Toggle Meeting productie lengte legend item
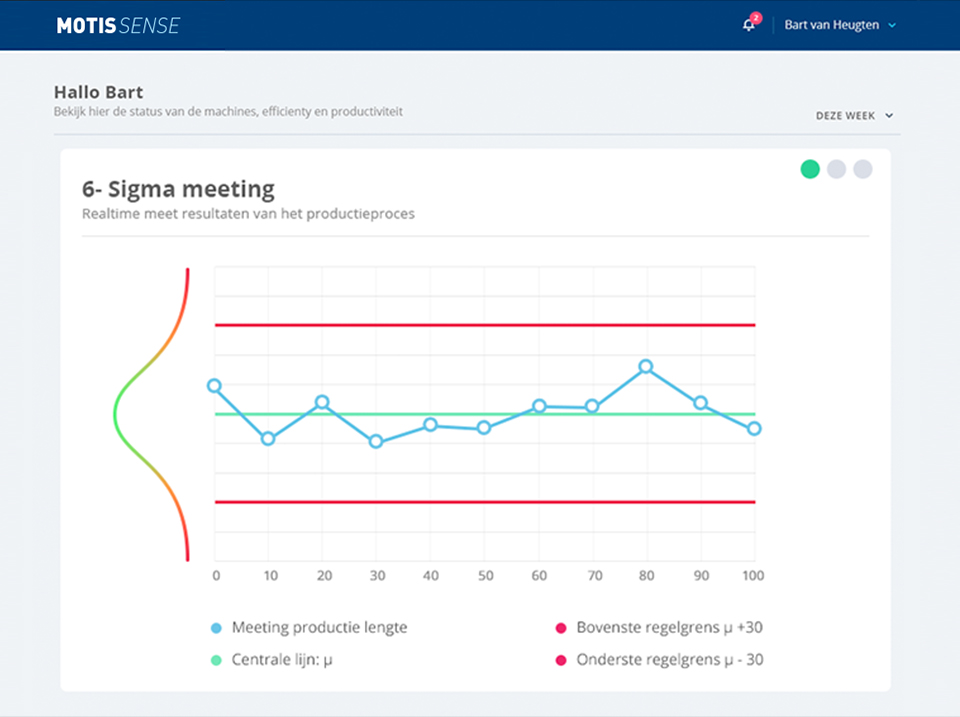This screenshot has height=717, width=960. pyautogui.click(x=319, y=628)
